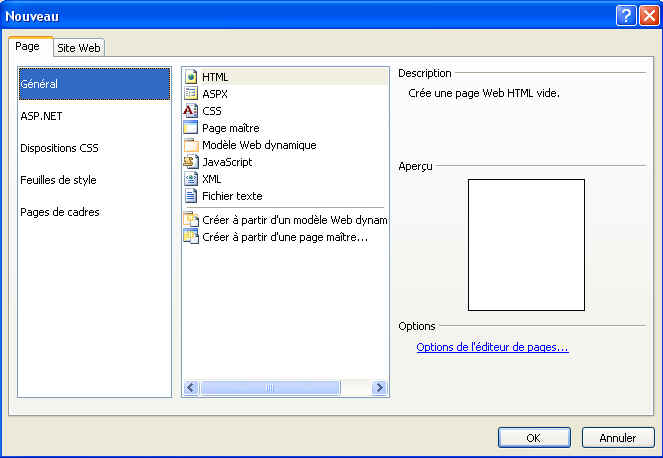
Task: Click the icon beside Créer à partir d'une page maître
Action: (191, 236)
